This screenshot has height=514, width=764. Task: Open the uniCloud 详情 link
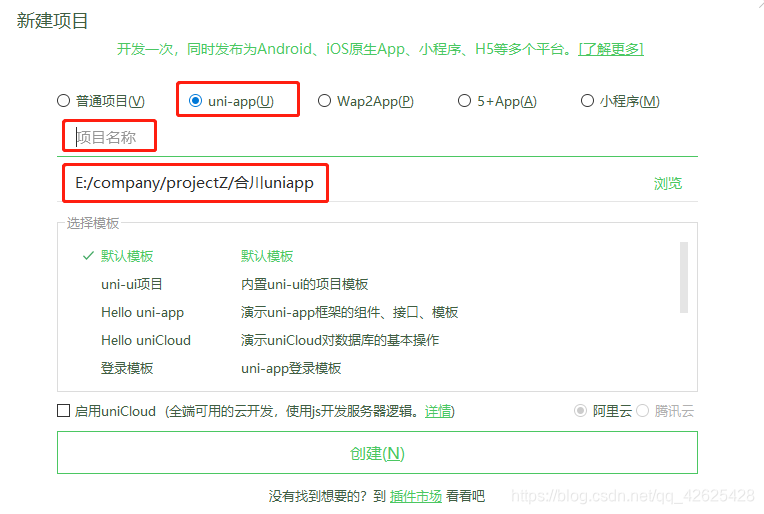tap(438, 411)
